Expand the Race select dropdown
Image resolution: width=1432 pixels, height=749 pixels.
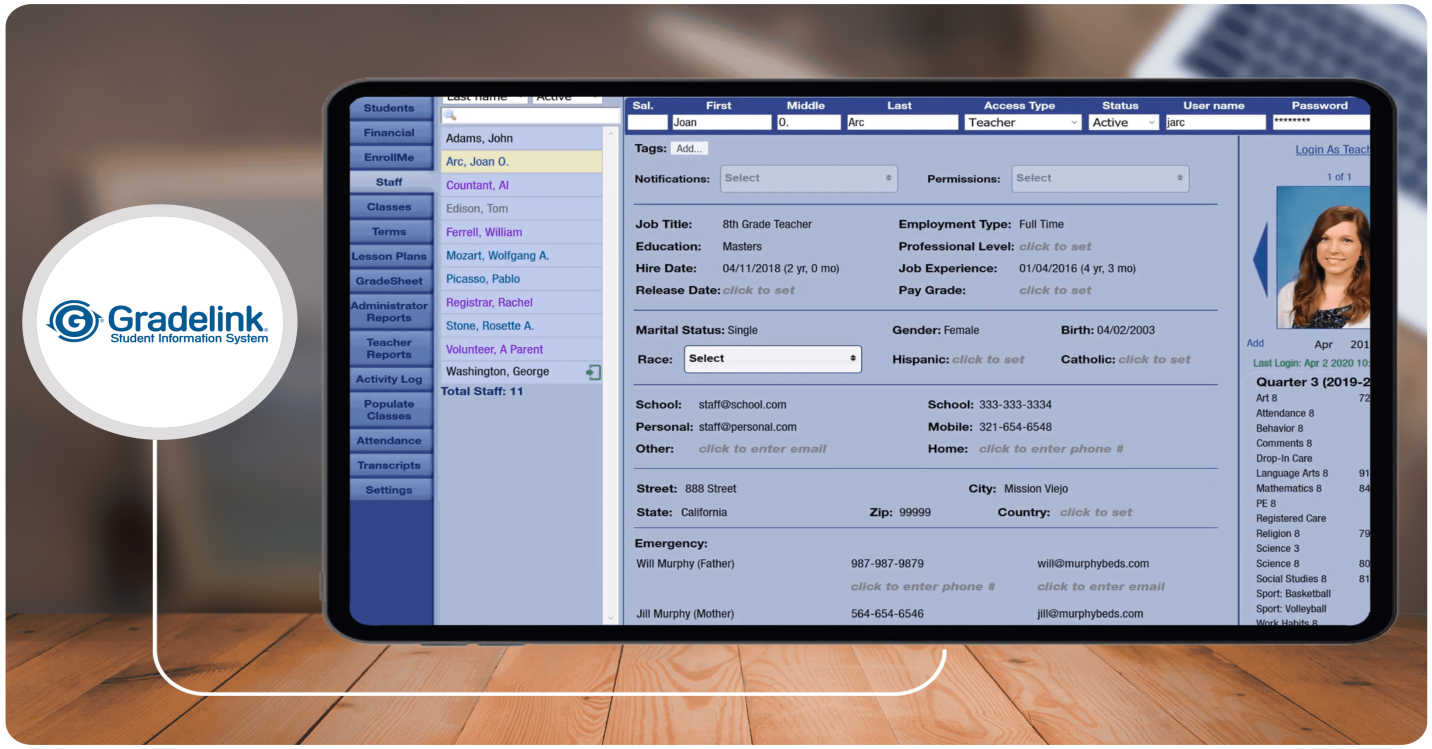tap(772, 359)
